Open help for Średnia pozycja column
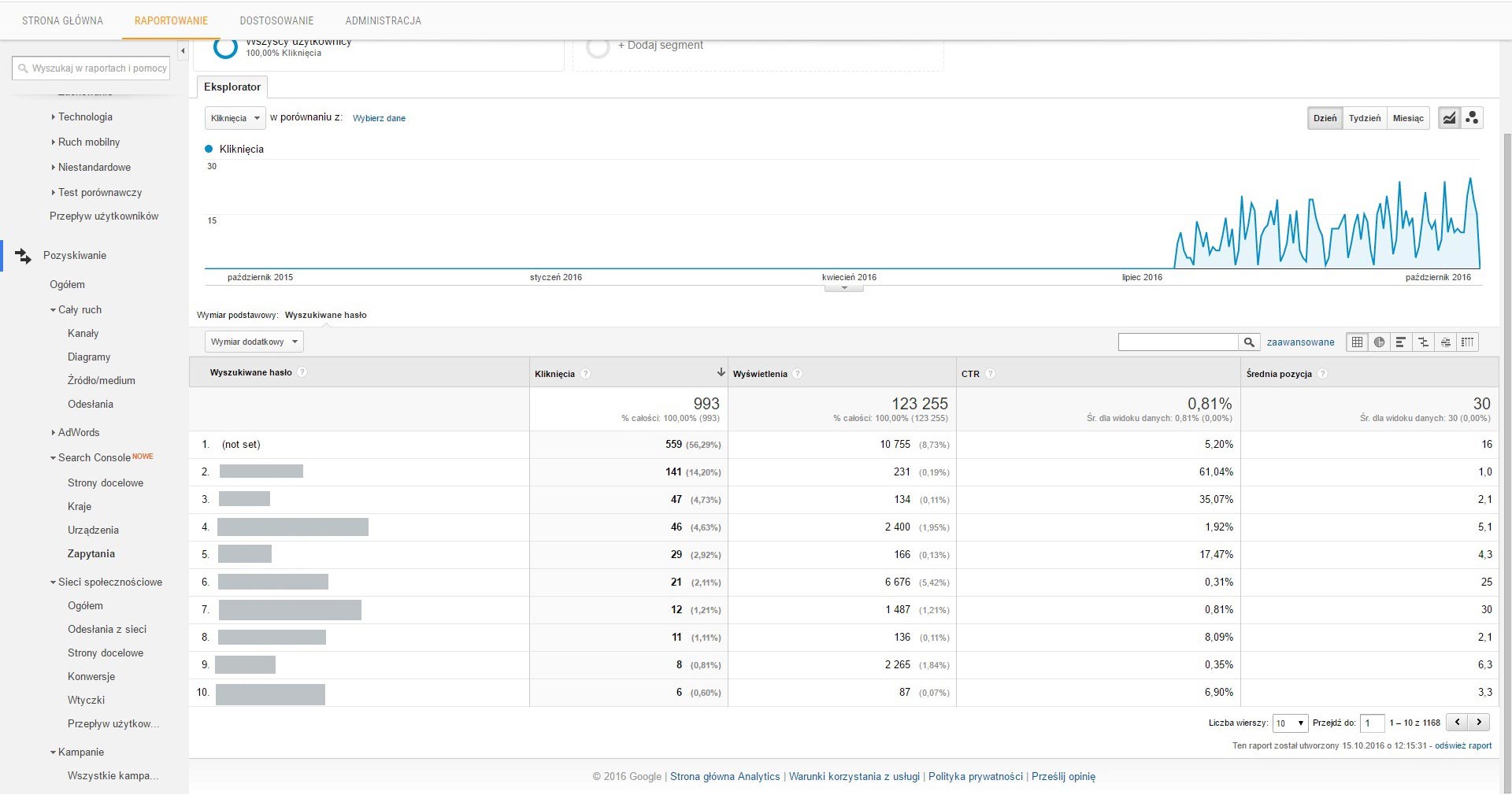 coord(1322,374)
